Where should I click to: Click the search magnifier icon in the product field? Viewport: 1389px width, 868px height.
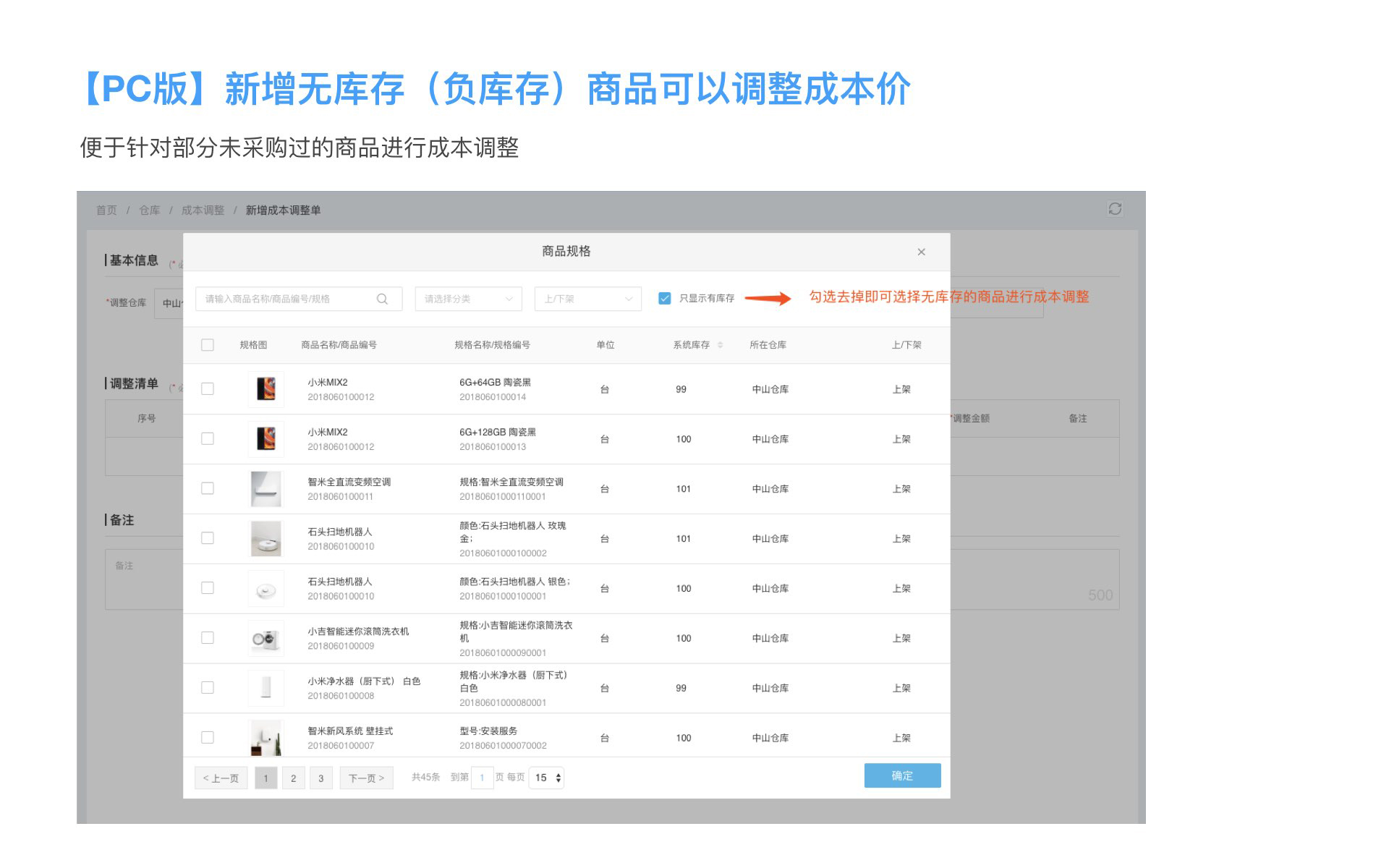[382, 299]
